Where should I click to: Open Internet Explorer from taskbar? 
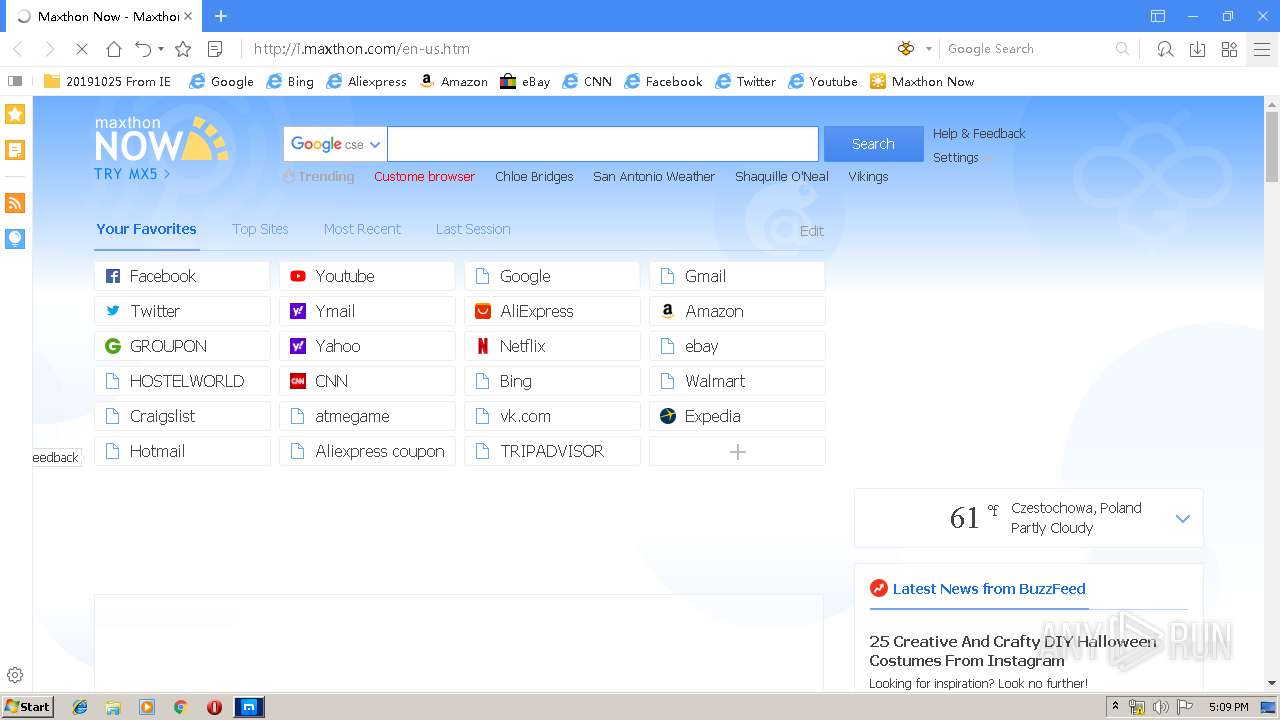point(80,707)
